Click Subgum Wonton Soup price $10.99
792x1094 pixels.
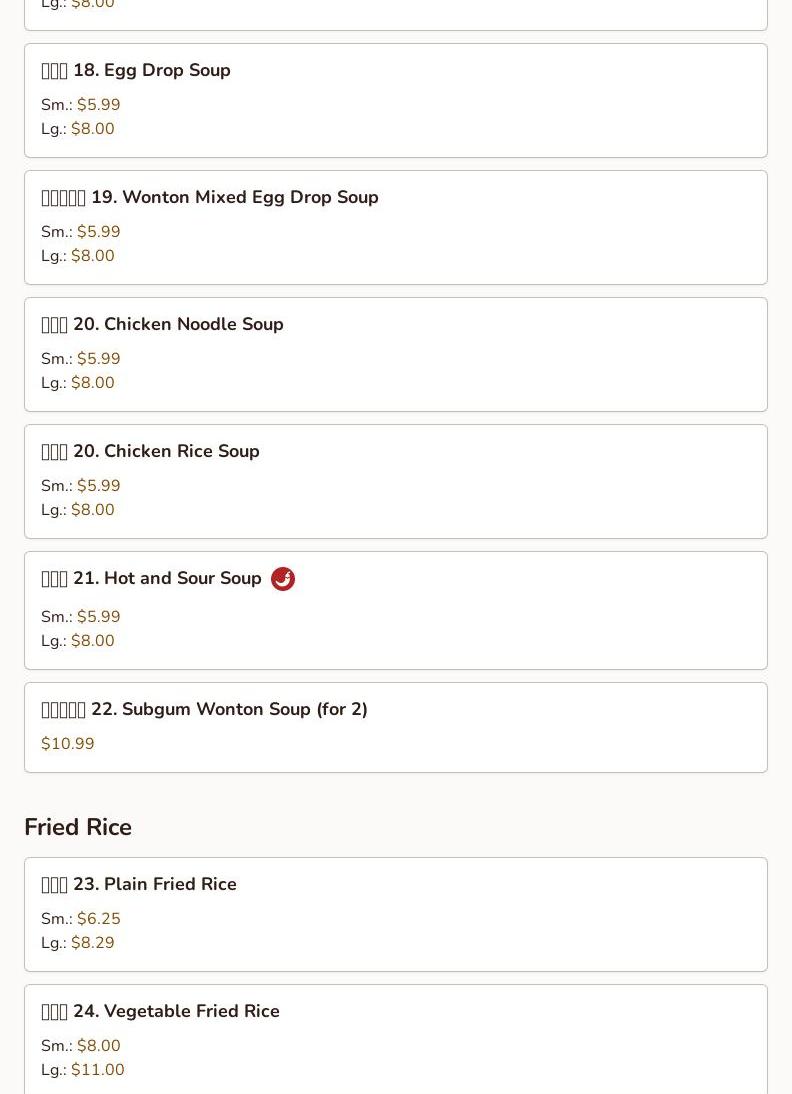pyautogui.click(x=68, y=744)
